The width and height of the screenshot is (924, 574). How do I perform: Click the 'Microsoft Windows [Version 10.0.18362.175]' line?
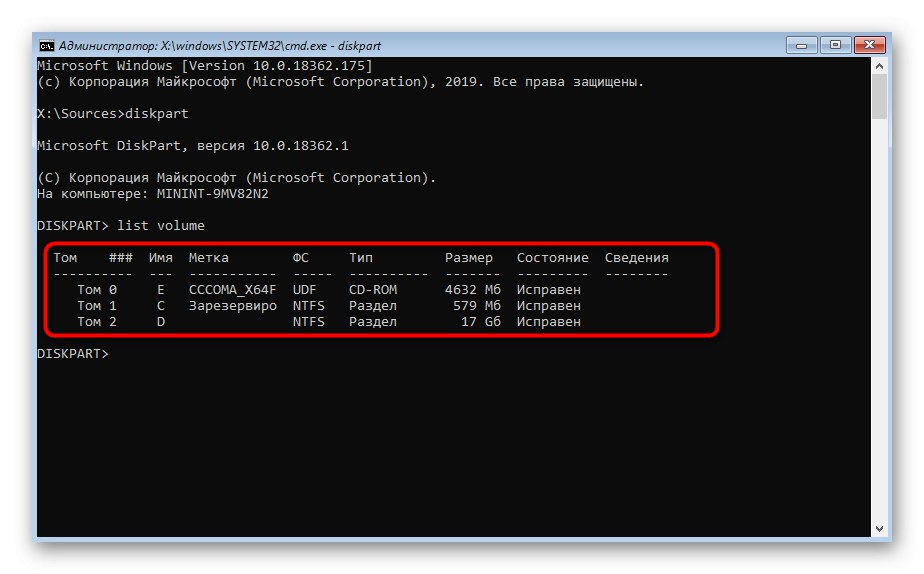205,65
